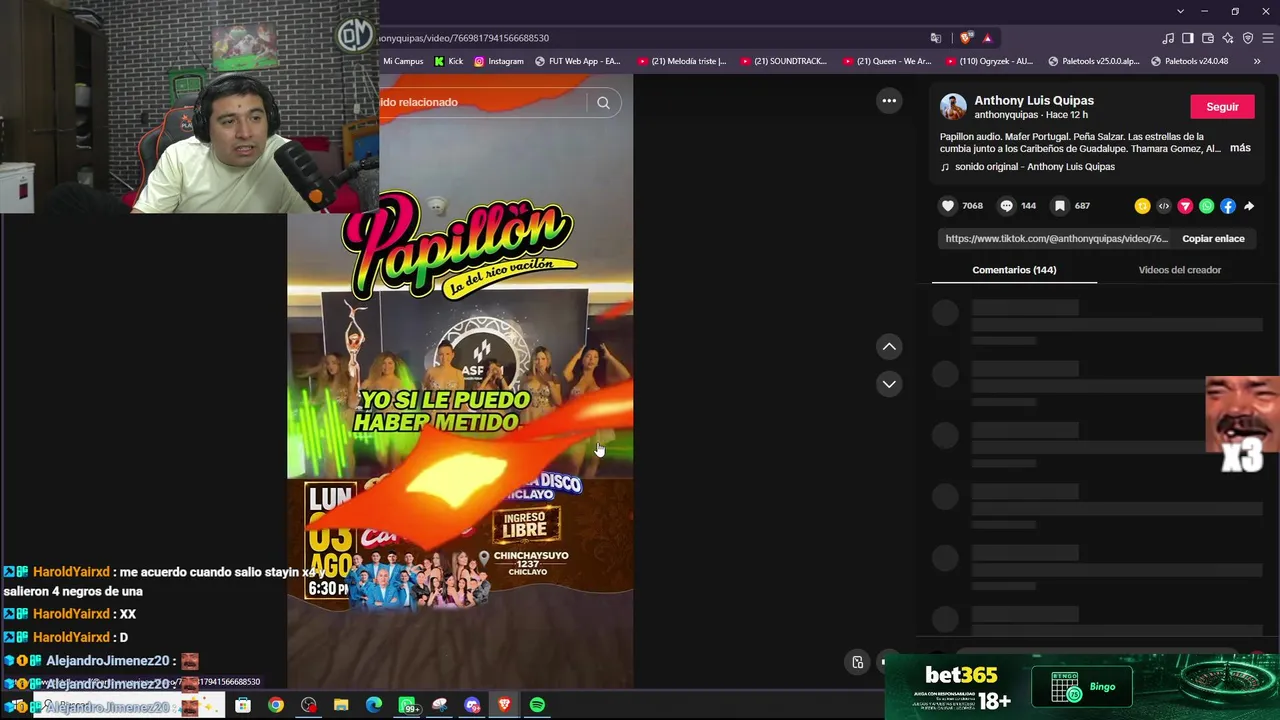The width and height of the screenshot is (1280, 720).
Task: Open Spotify from the taskbar
Action: click(x=537, y=705)
